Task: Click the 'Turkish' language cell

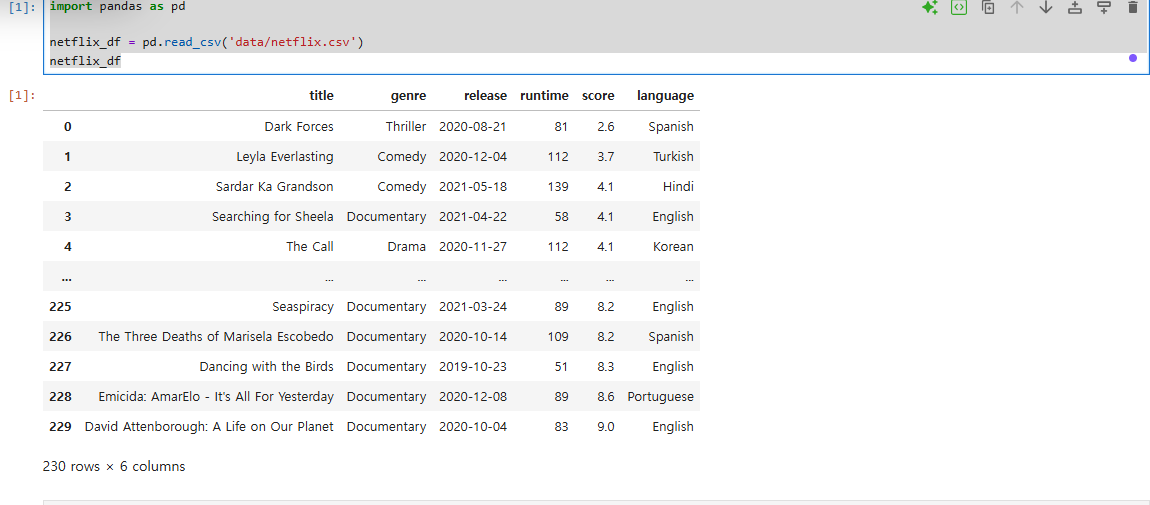Action: (673, 157)
